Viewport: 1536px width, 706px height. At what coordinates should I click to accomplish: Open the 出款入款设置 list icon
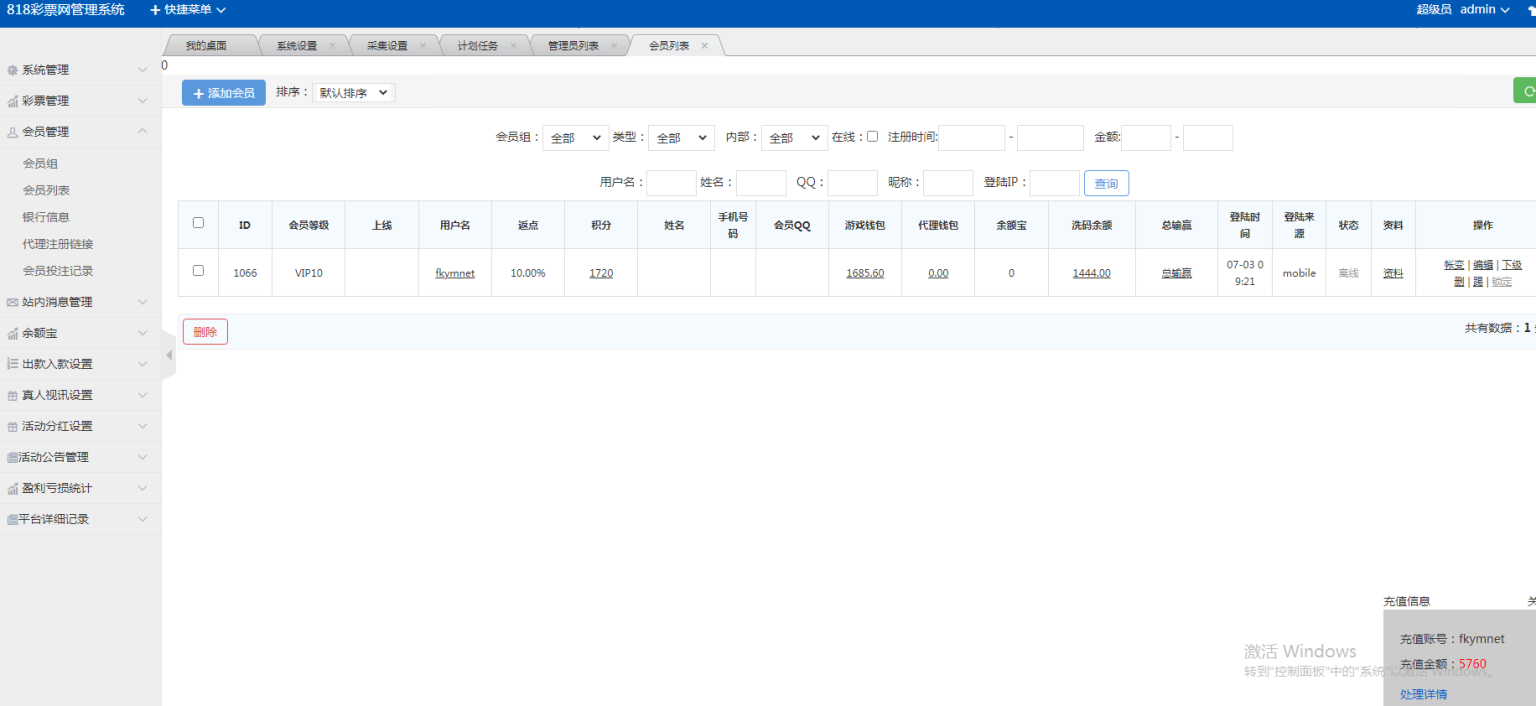click(x=15, y=364)
